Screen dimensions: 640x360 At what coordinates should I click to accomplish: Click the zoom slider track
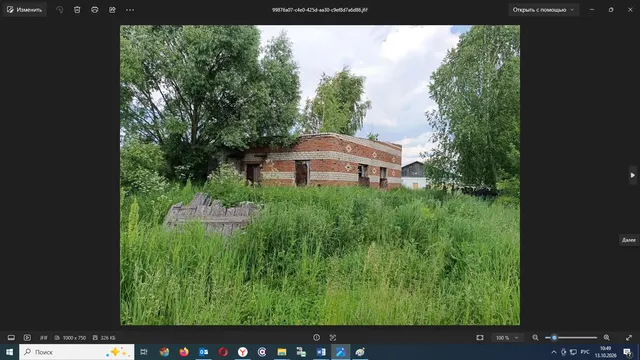[x=571, y=338]
